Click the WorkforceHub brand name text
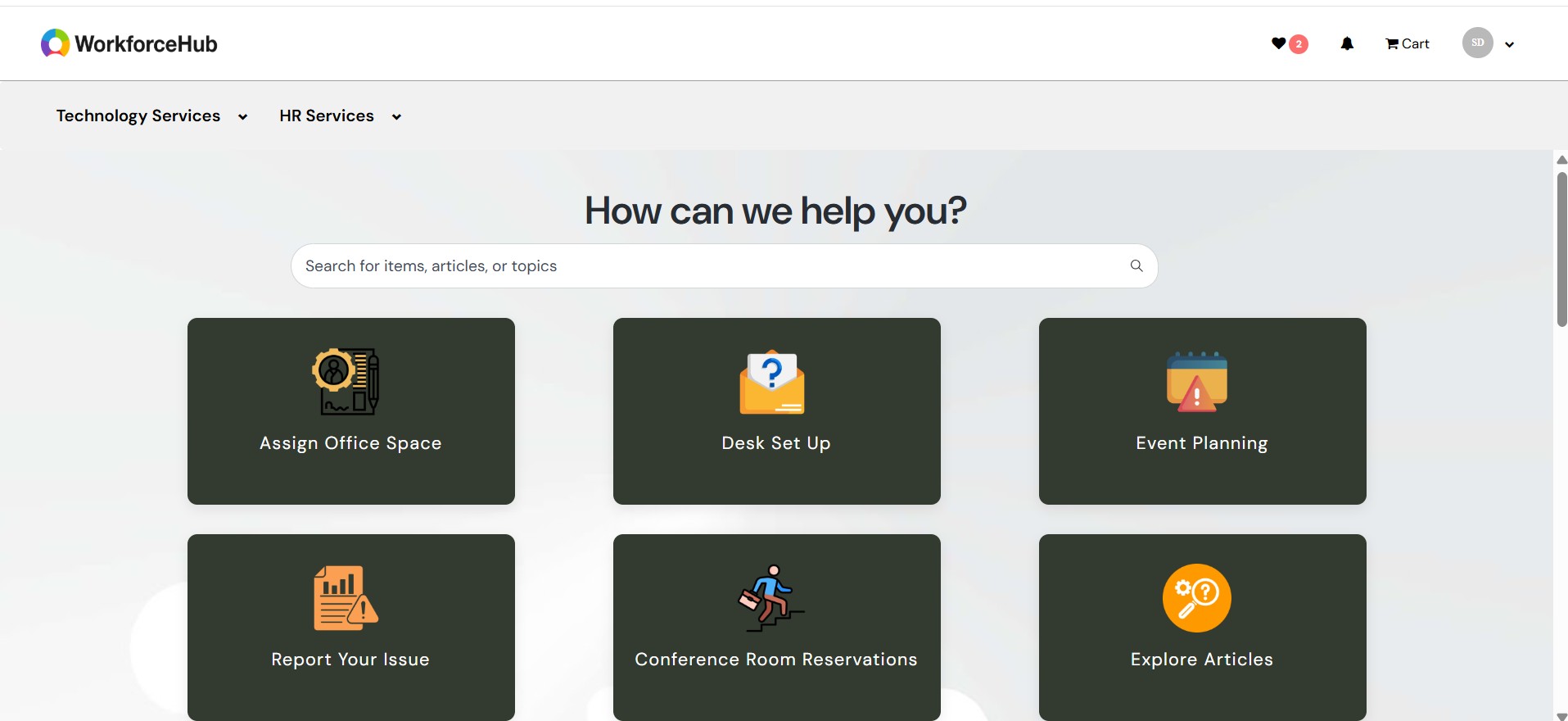 pos(147,44)
